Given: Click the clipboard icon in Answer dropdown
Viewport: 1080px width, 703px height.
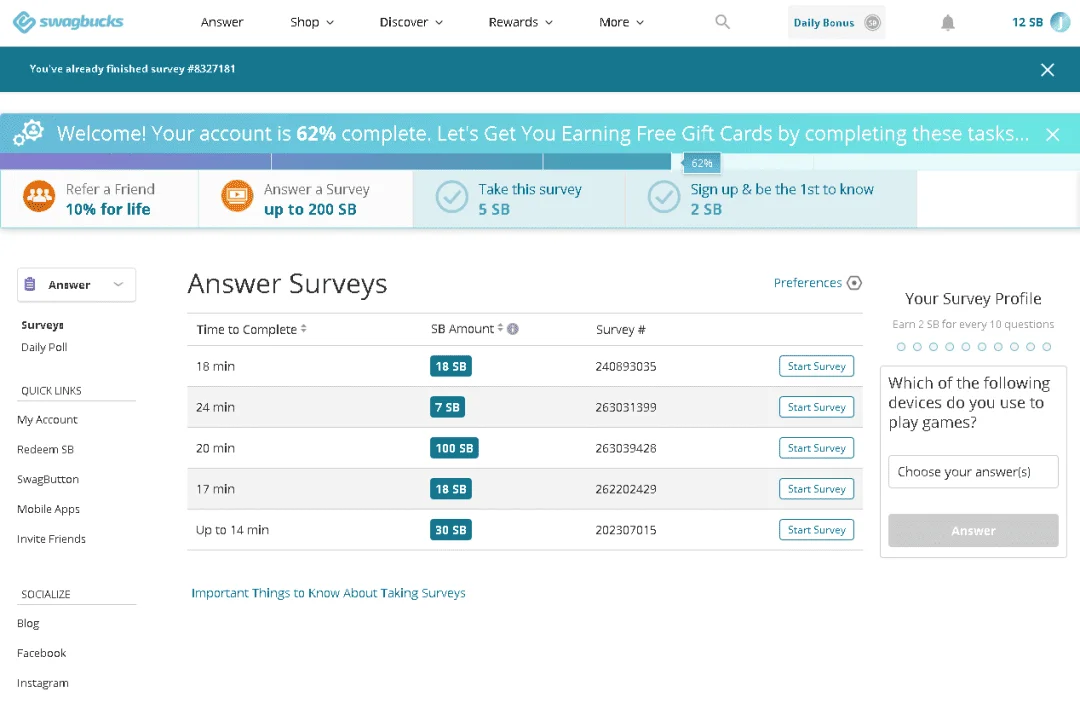Looking at the screenshot, I should click(x=30, y=284).
